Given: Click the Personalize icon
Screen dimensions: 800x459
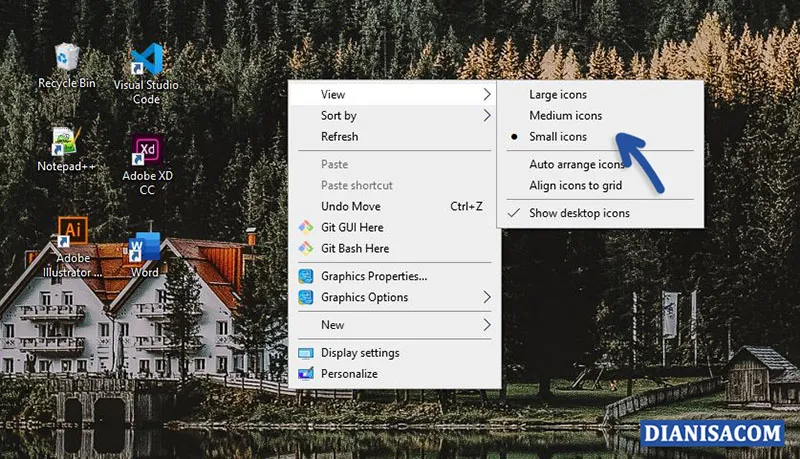Looking at the screenshot, I should (x=306, y=374).
